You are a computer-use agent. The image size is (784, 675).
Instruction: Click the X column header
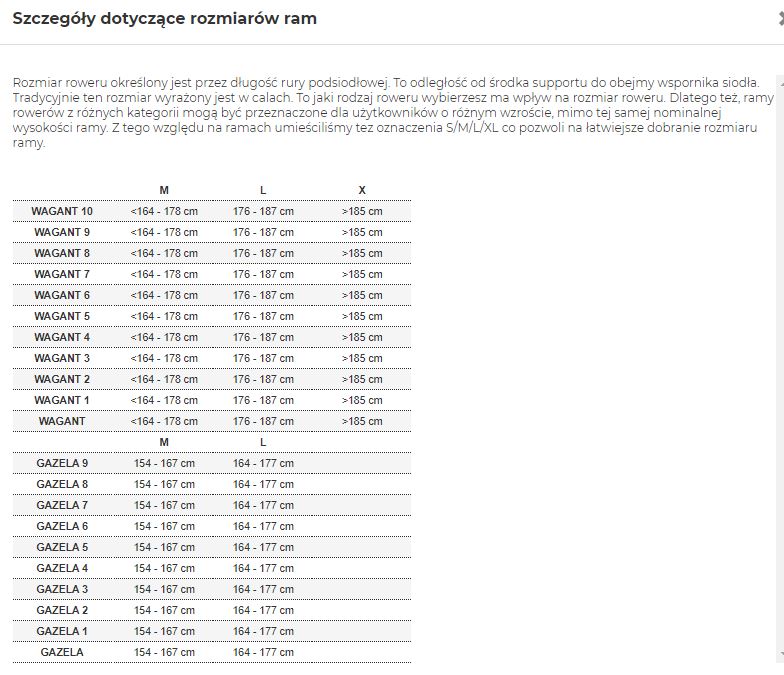[x=362, y=190]
